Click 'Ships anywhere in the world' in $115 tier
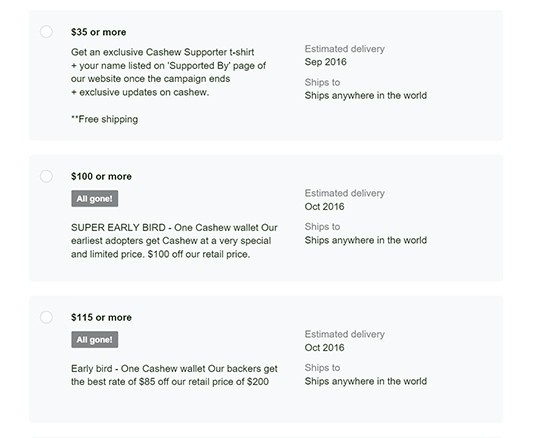Screen dimensions: 550x438 click(x=366, y=381)
